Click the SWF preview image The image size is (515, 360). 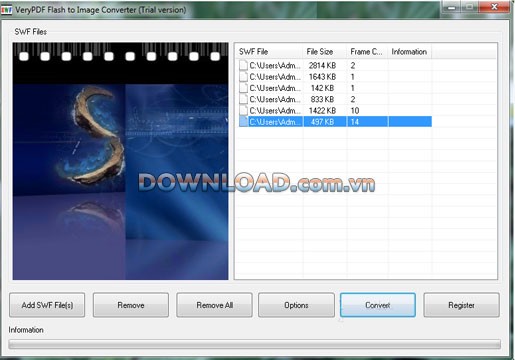pyautogui.click(x=121, y=161)
